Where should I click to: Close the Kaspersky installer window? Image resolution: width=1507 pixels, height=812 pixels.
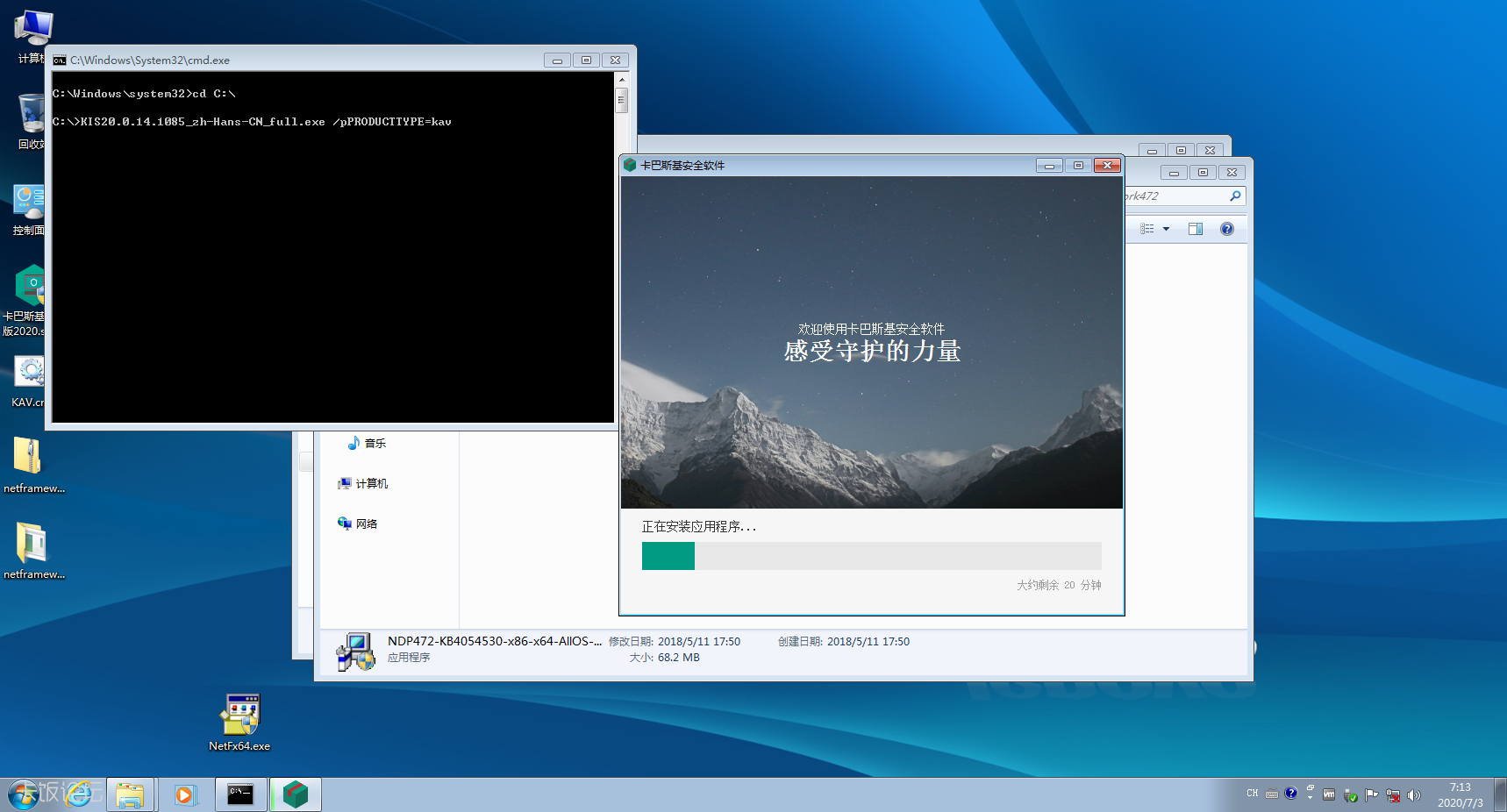[1108, 165]
